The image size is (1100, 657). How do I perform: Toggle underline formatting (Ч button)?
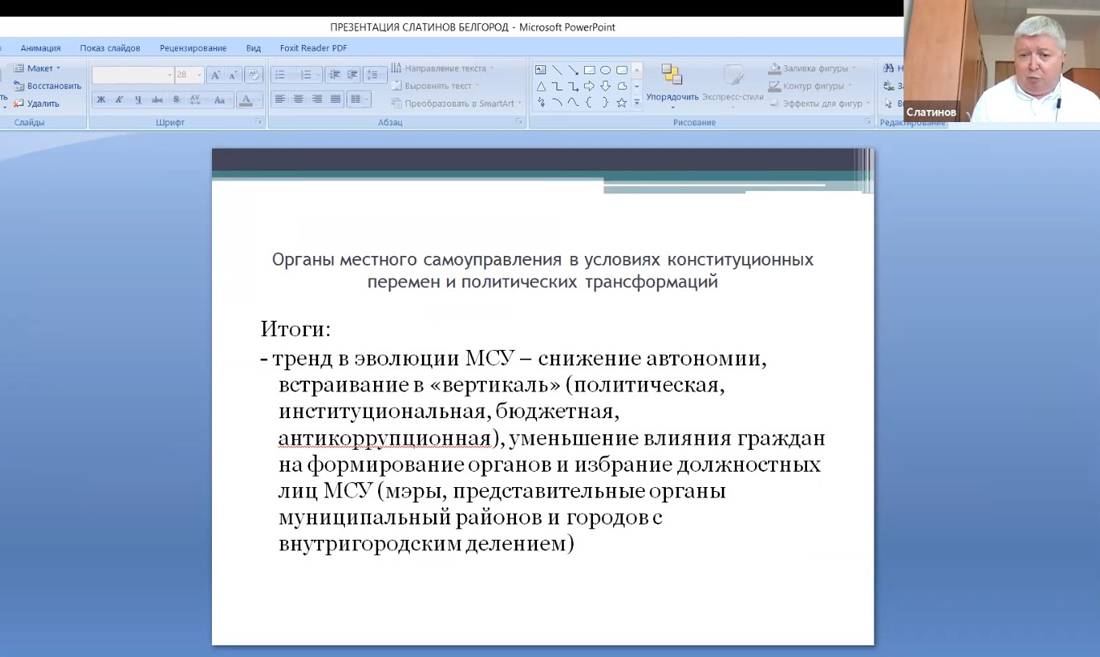pyautogui.click(x=138, y=100)
